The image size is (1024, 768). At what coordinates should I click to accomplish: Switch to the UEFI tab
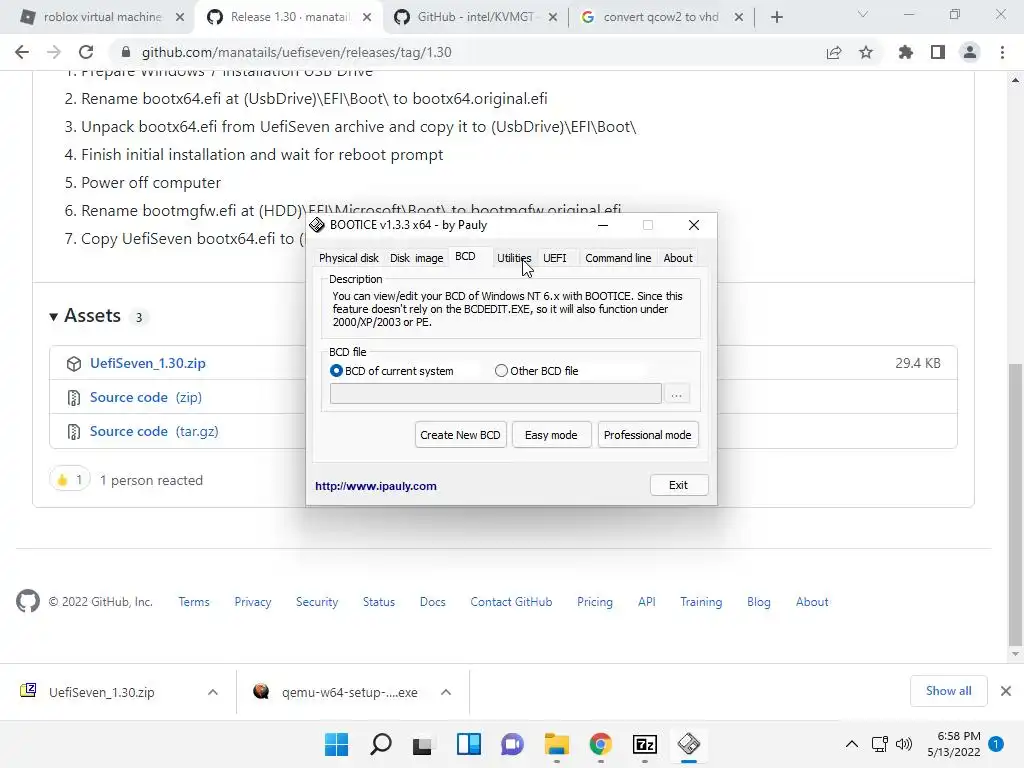click(x=554, y=258)
